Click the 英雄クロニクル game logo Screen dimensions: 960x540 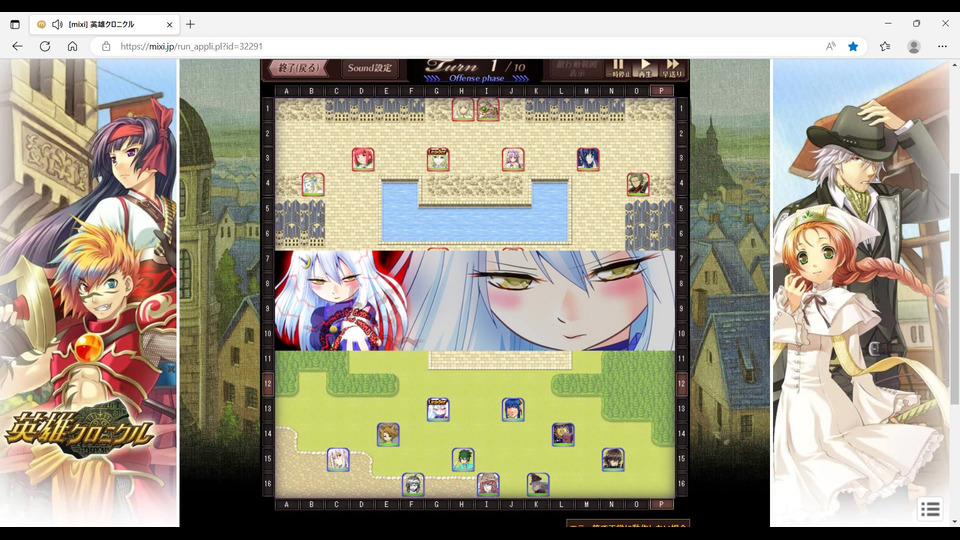pos(78,432)
